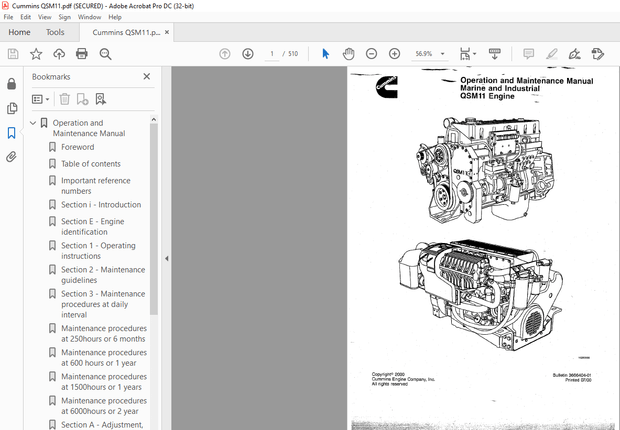Toggle the Bookmarks panel icon in sidebar
620x430 pixels.
(12, 132)
